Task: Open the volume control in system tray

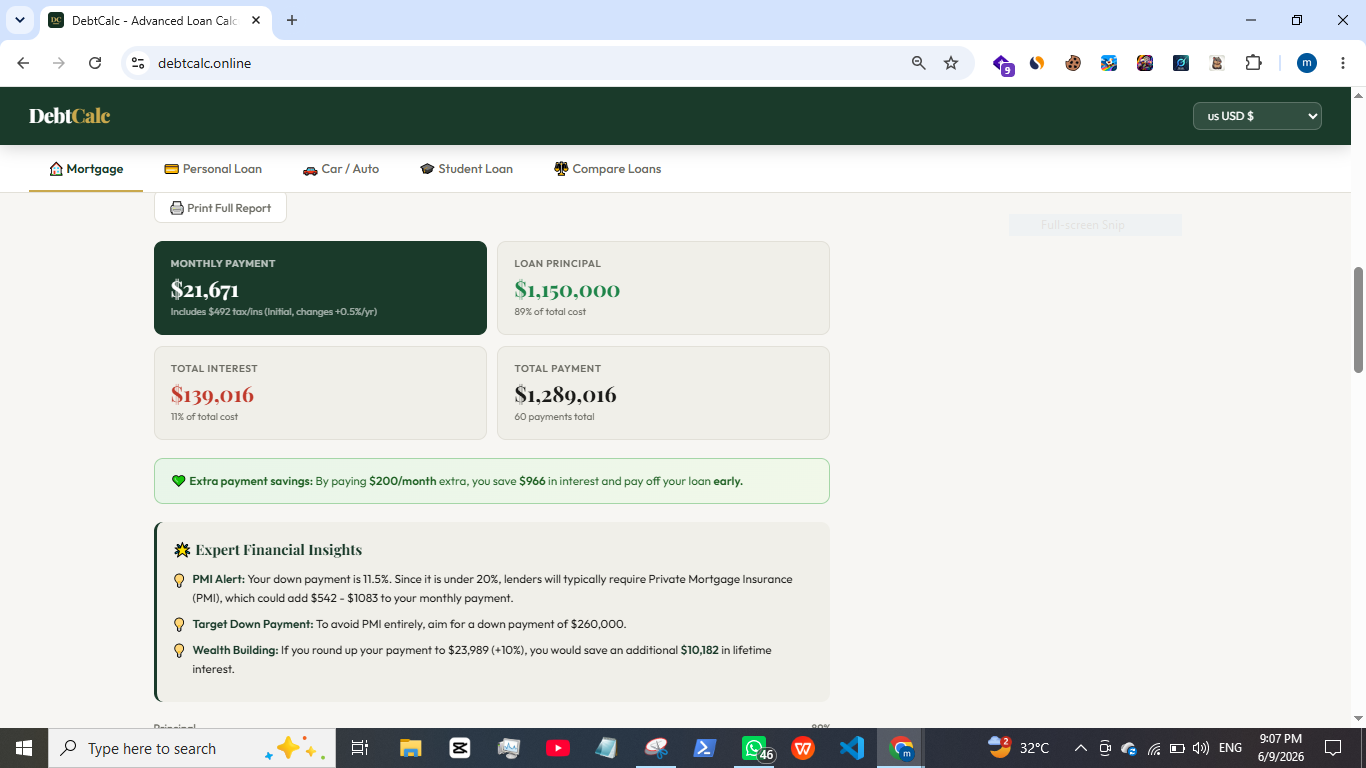Action: click(x=1201, y=748)
